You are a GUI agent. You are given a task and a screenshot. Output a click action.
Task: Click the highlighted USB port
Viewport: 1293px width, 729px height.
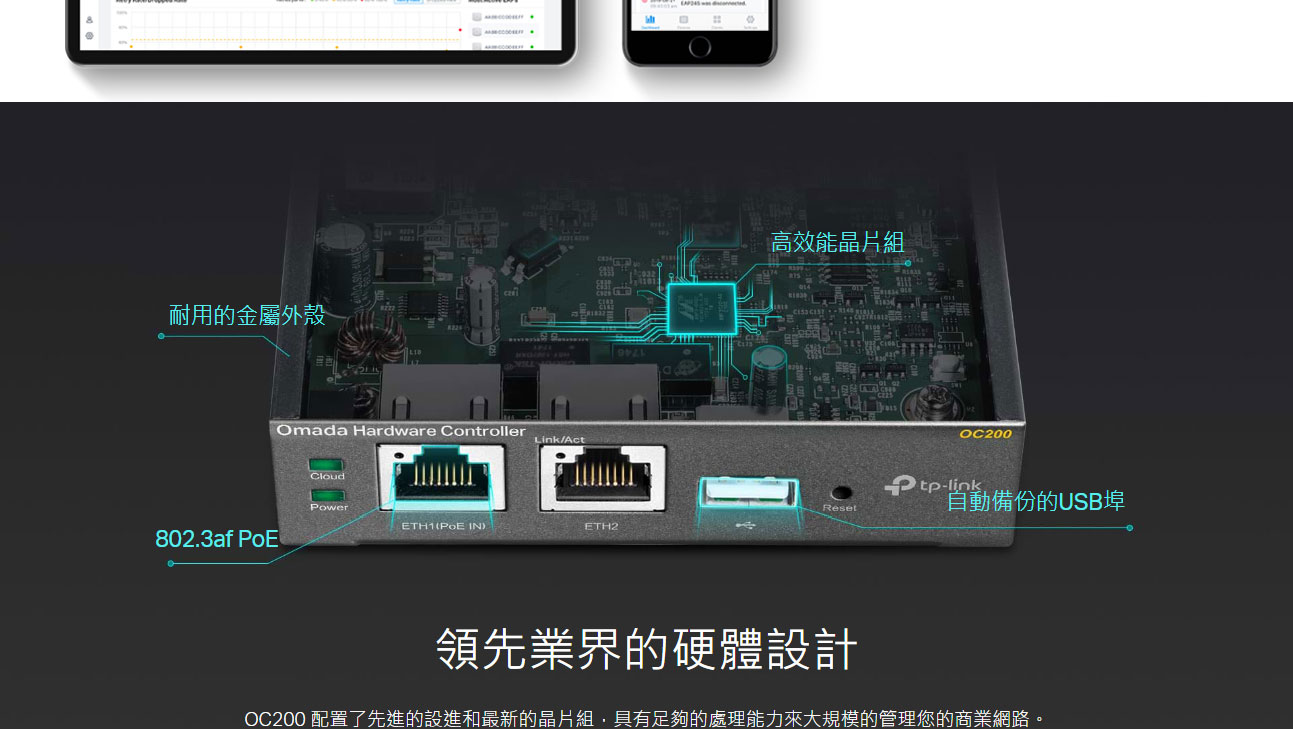749,493
